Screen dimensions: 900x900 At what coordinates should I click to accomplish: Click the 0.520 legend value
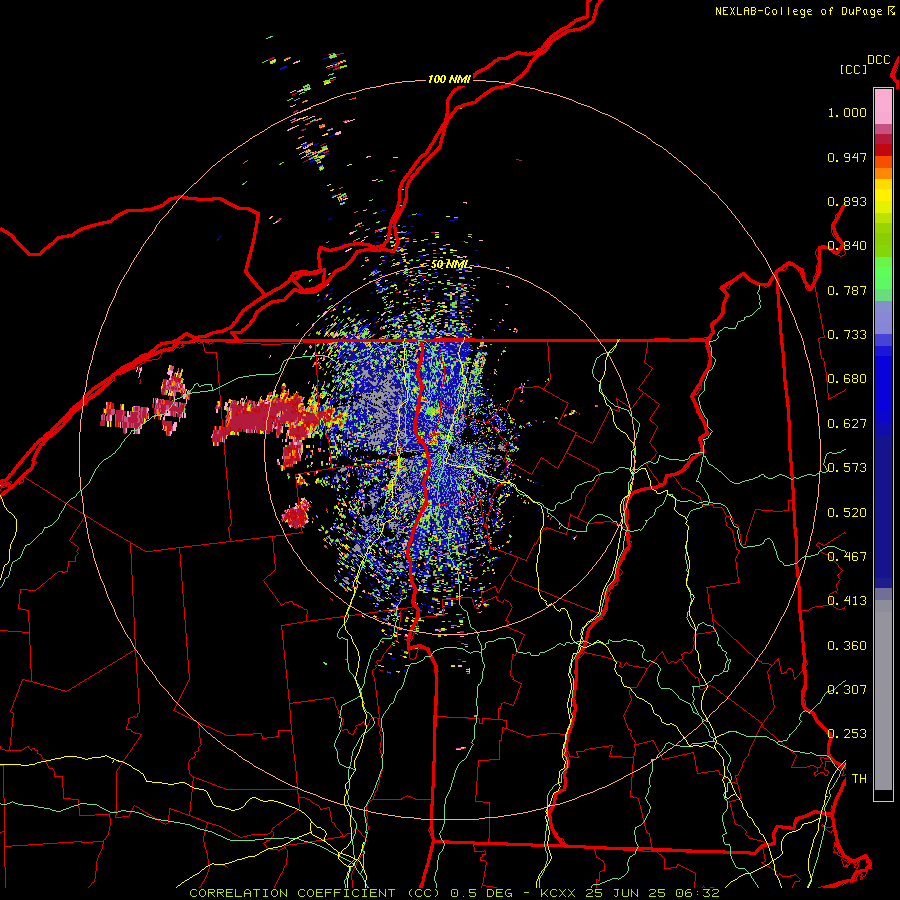point(847,513)
